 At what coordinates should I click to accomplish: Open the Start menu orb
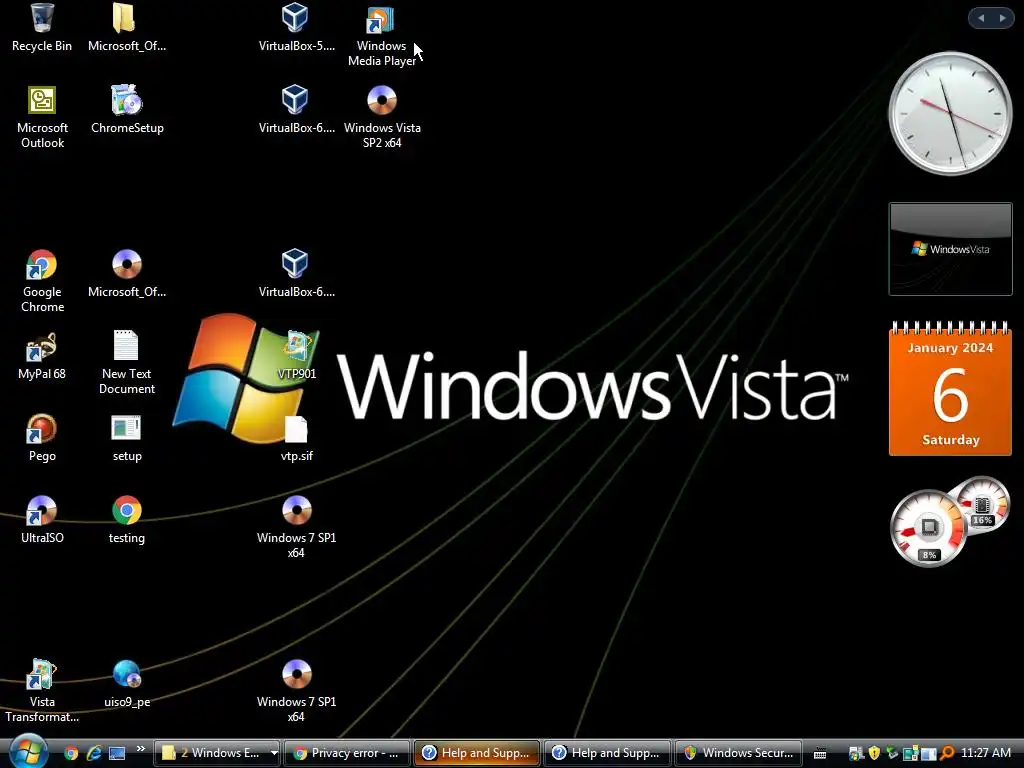tap(29, 752)
